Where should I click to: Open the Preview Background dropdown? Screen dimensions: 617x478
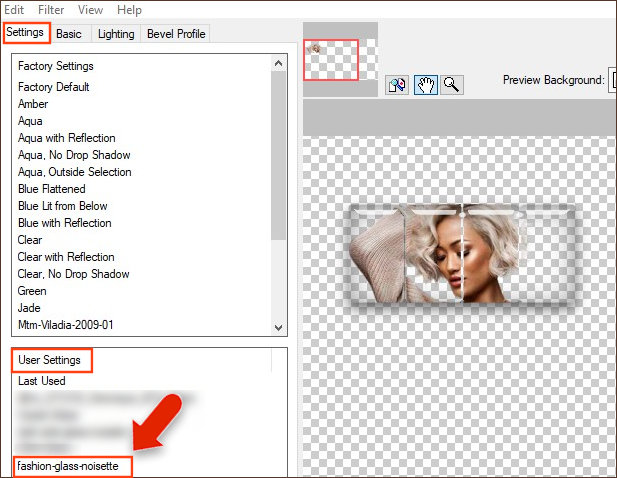tap(612, 80)
